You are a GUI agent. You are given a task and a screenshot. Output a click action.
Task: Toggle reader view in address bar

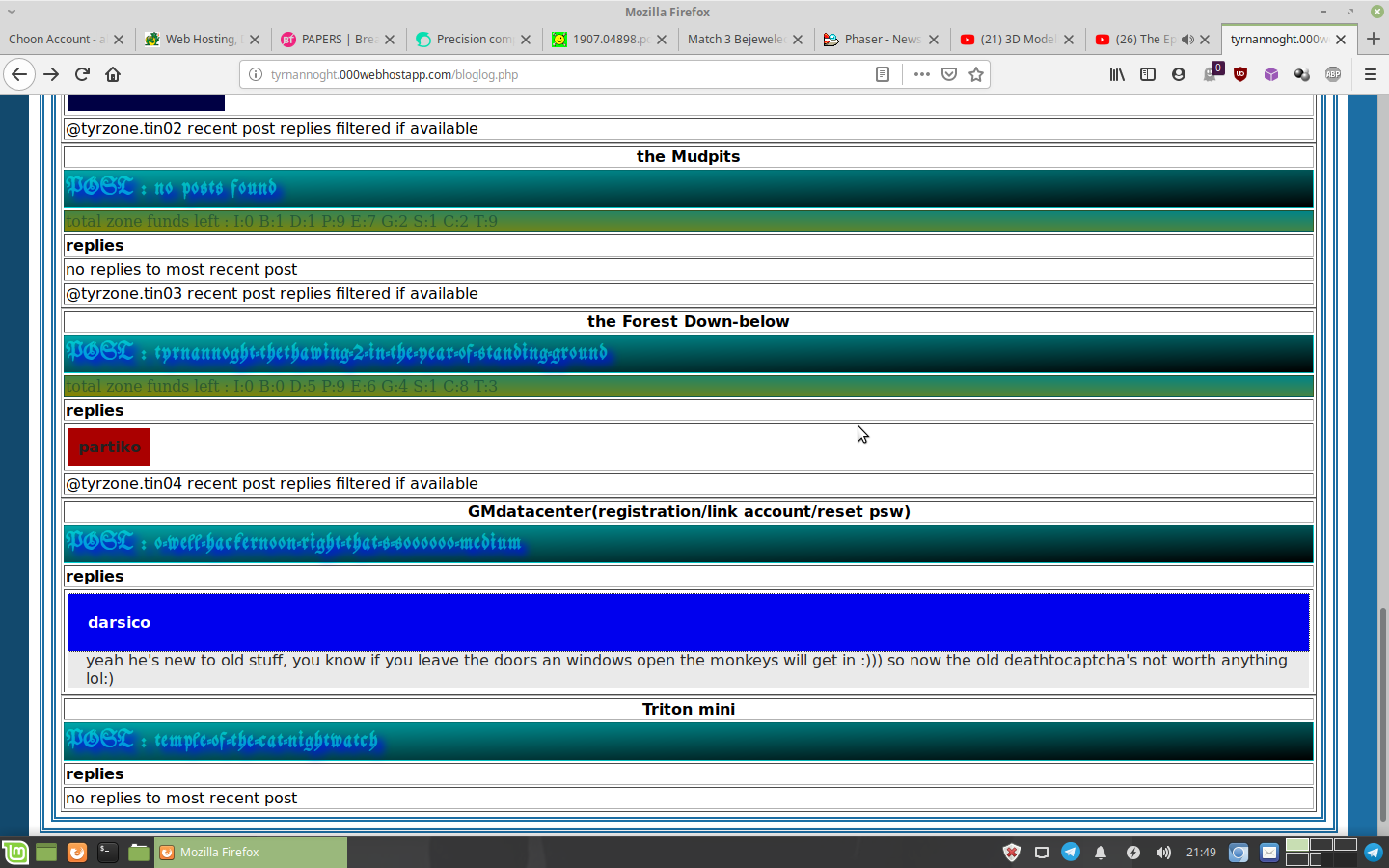click(883, 74)
